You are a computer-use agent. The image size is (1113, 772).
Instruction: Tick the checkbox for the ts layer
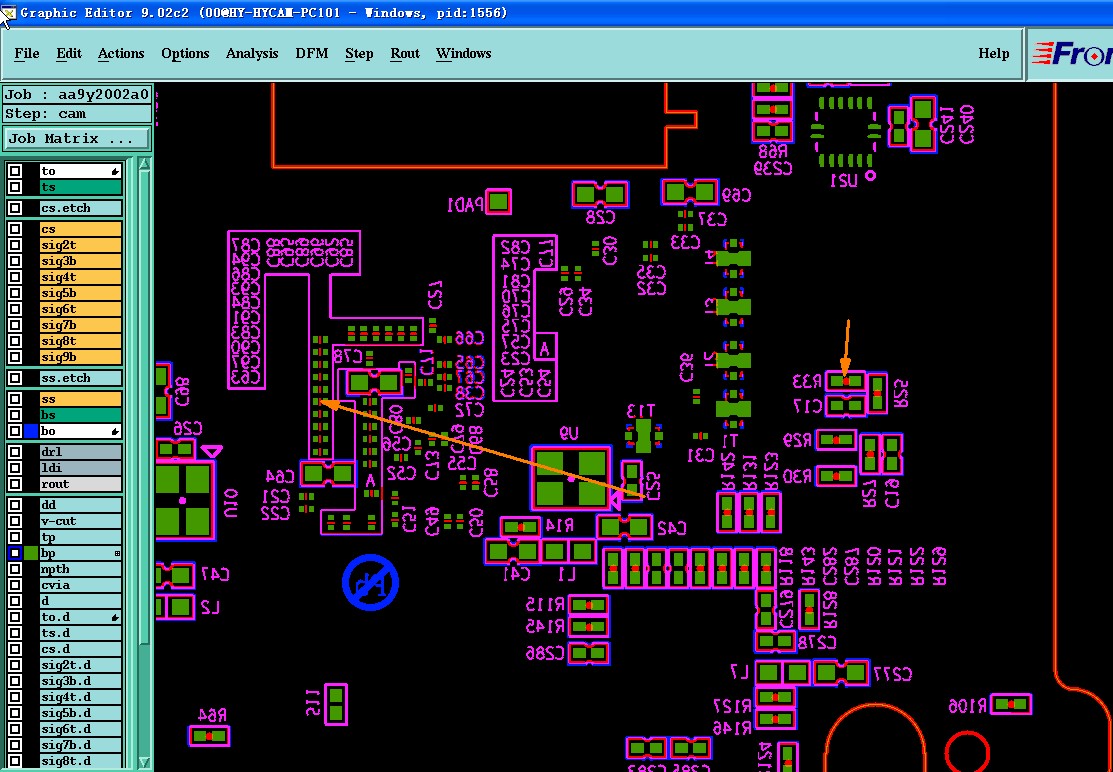(14, 187)
